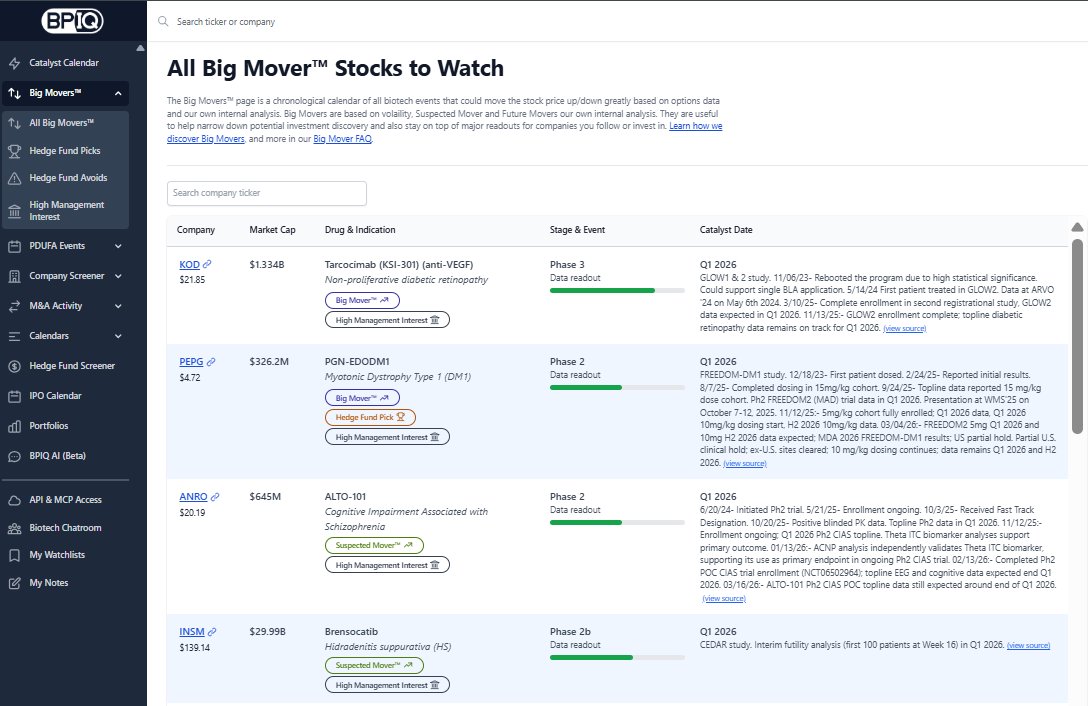Click the My Watchlists bookmark icon
Screen dimensions: 1088x706
click(15, 555)
